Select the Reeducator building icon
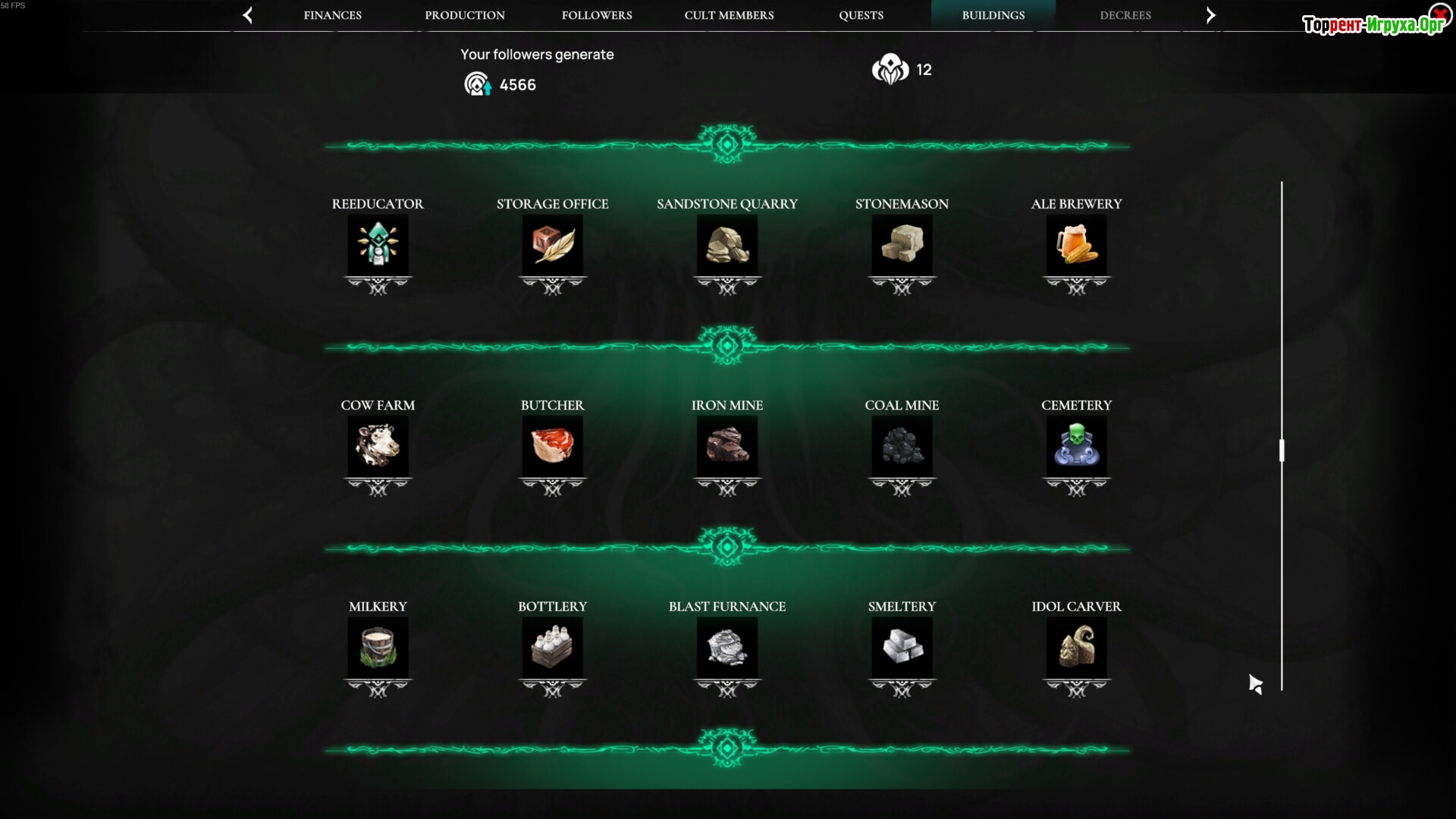 (378, 245)
